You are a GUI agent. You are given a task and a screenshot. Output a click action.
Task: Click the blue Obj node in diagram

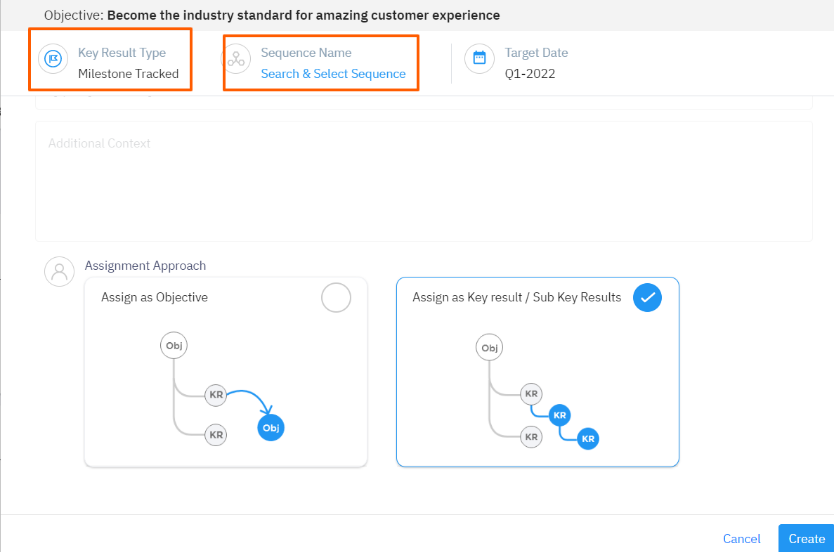coord(270,427)
